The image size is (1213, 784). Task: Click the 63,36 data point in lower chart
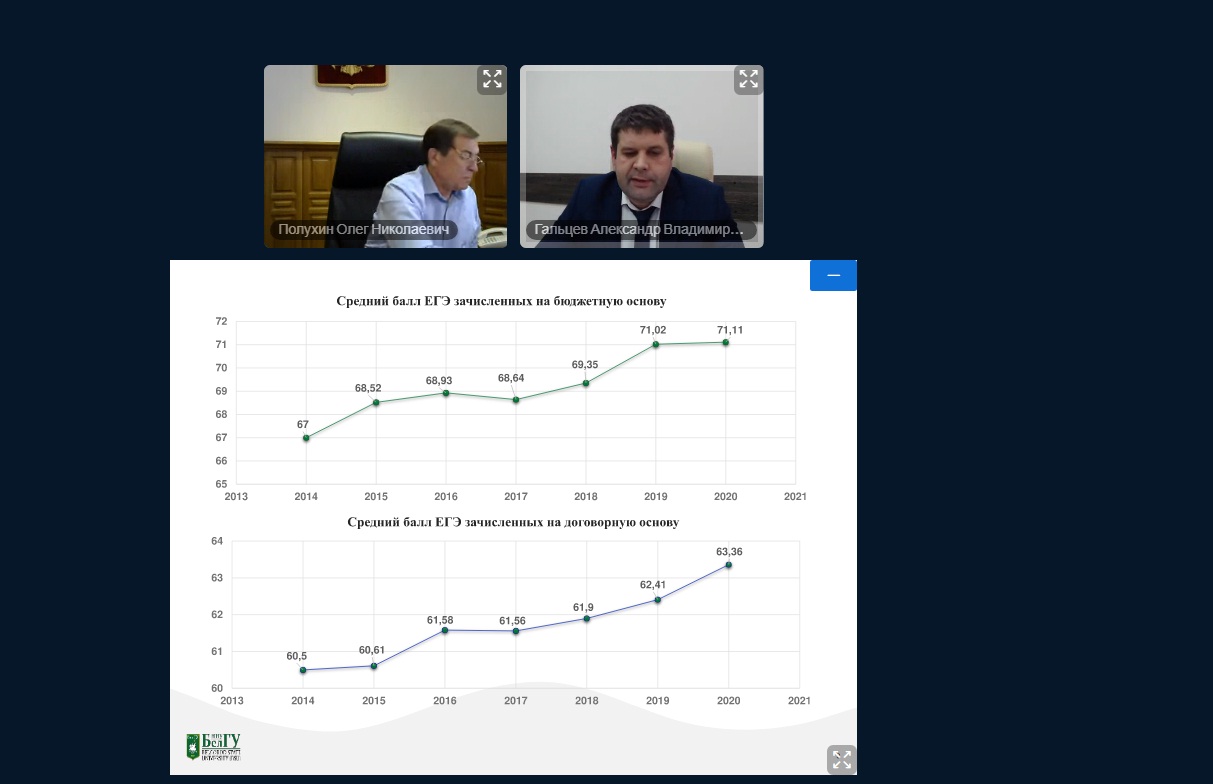[x=728, y=565]
